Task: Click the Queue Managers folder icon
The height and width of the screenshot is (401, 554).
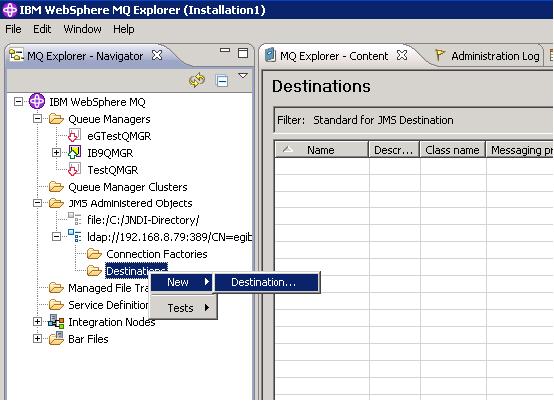Action: point(56,119)
